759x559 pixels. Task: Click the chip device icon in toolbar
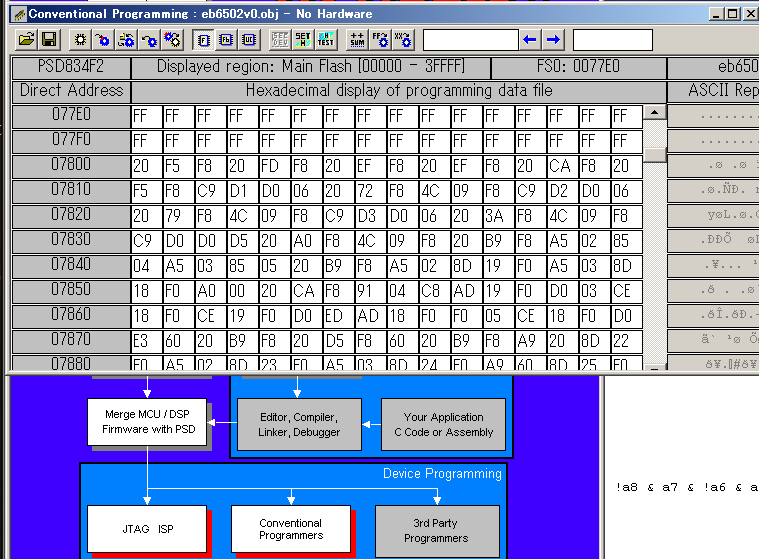[x=80, y=40]
